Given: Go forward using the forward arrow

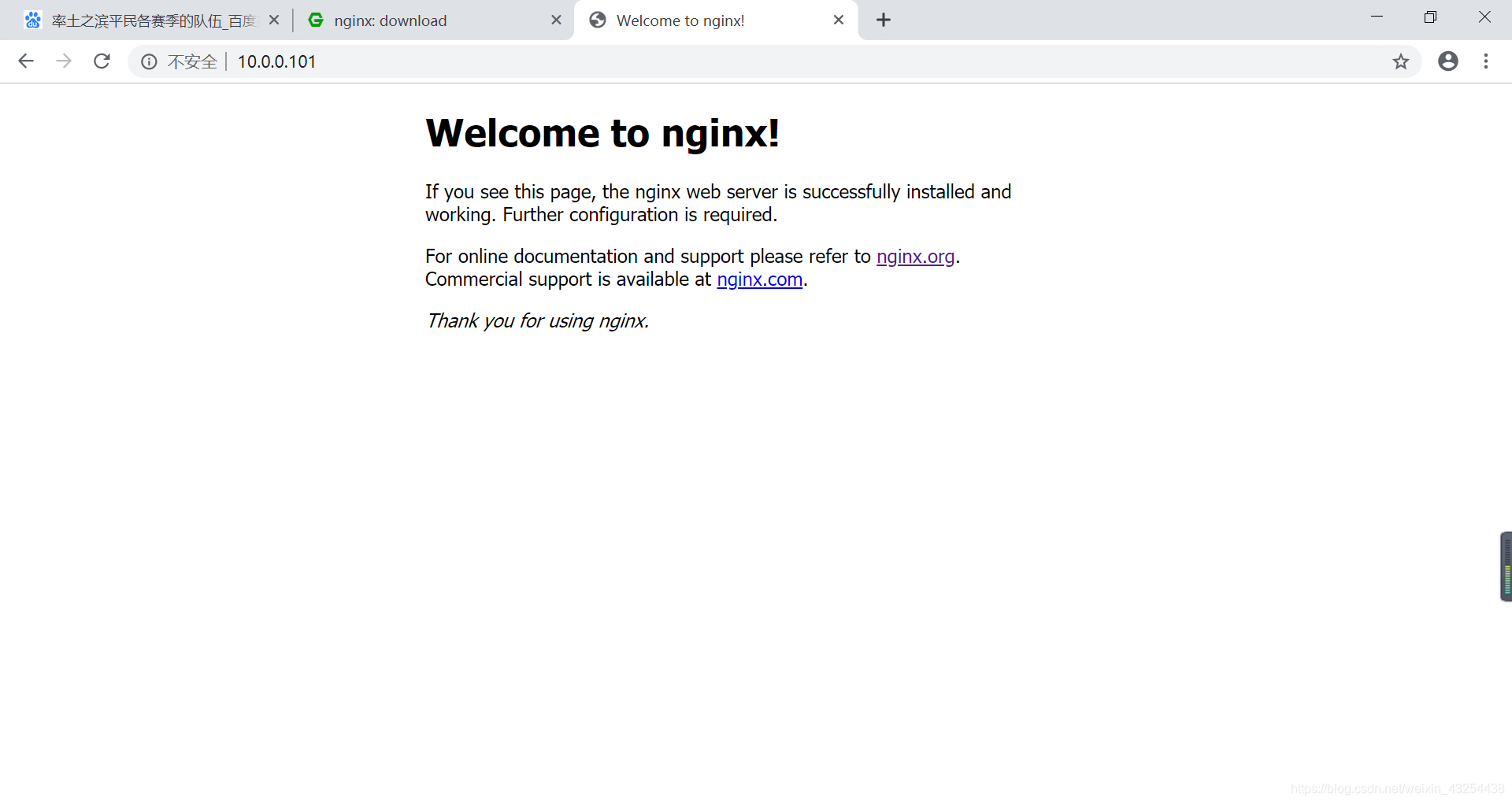Looking at the screenshot, I should click(x=64, y=61).
